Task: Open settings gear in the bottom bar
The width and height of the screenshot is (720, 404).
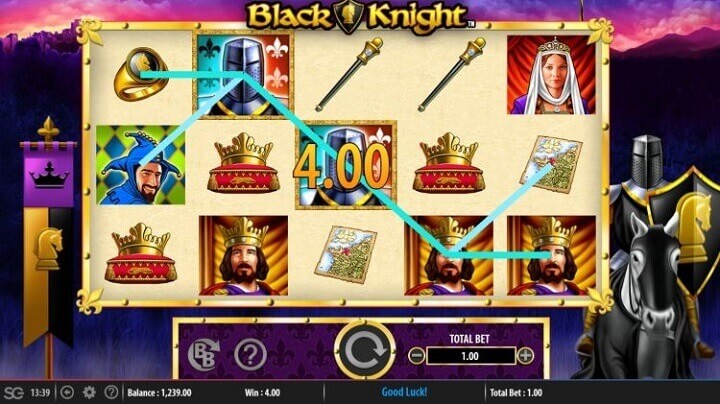Action: [89, 393]
